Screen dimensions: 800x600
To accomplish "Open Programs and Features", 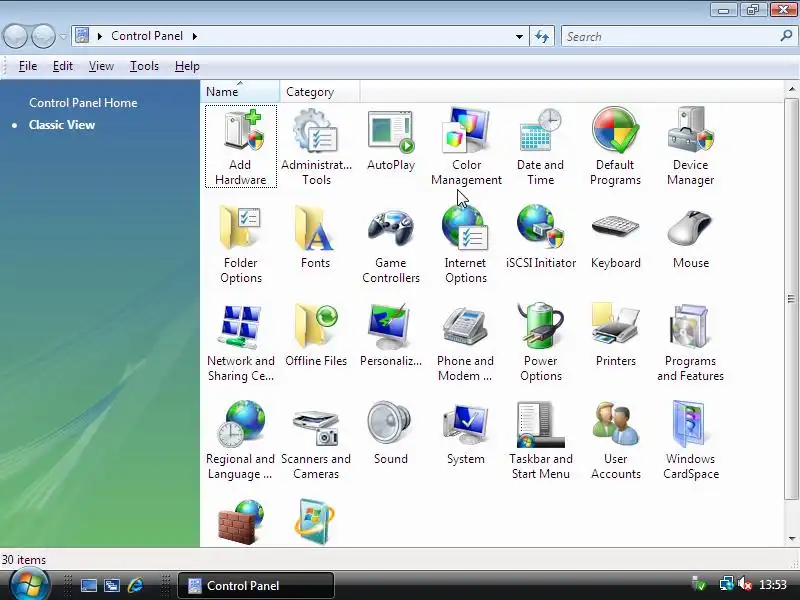I will click(690, 342).
